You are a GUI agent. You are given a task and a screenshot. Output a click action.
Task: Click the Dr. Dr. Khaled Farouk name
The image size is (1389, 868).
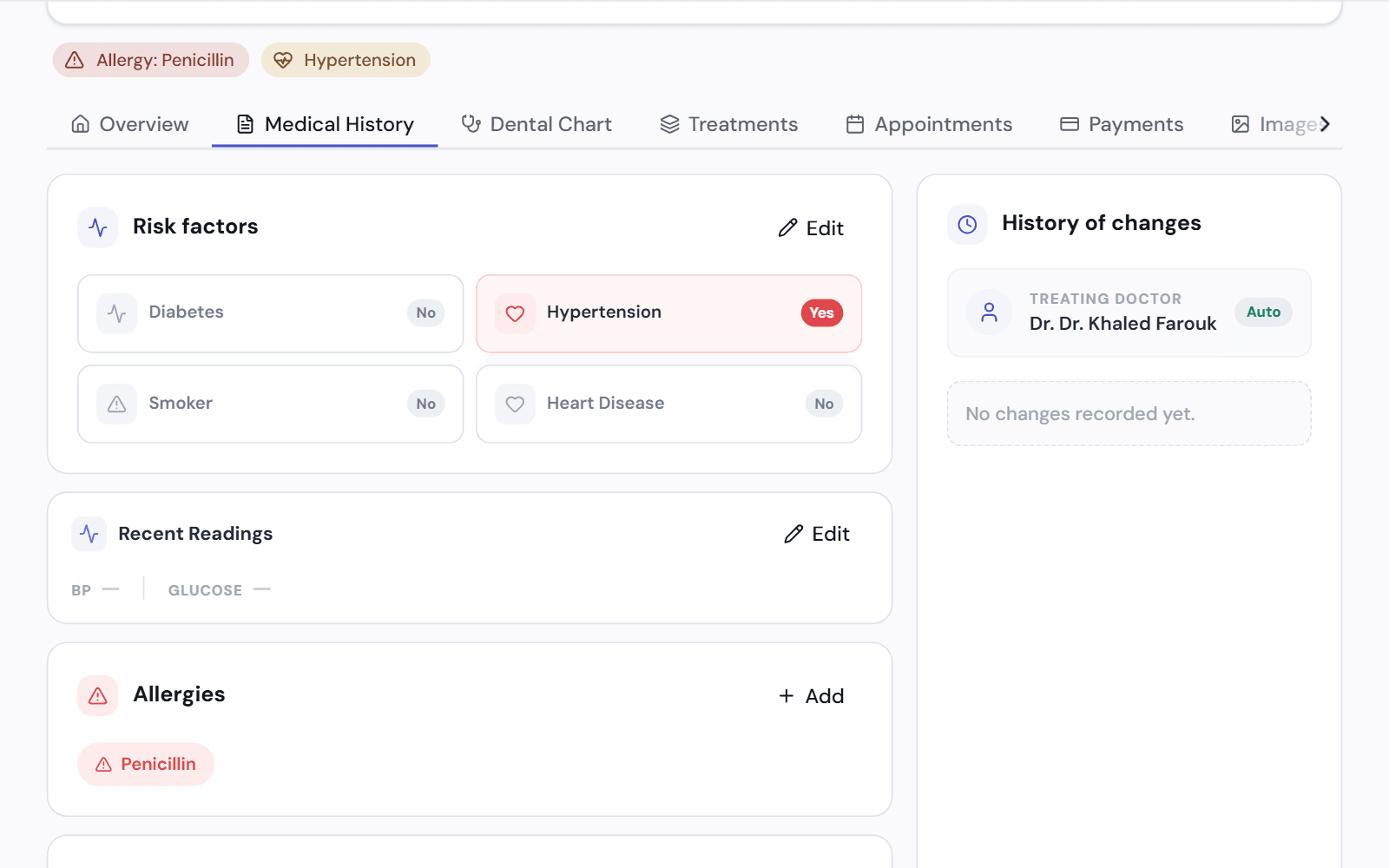pyautogui.click(x=1122, y=324)
